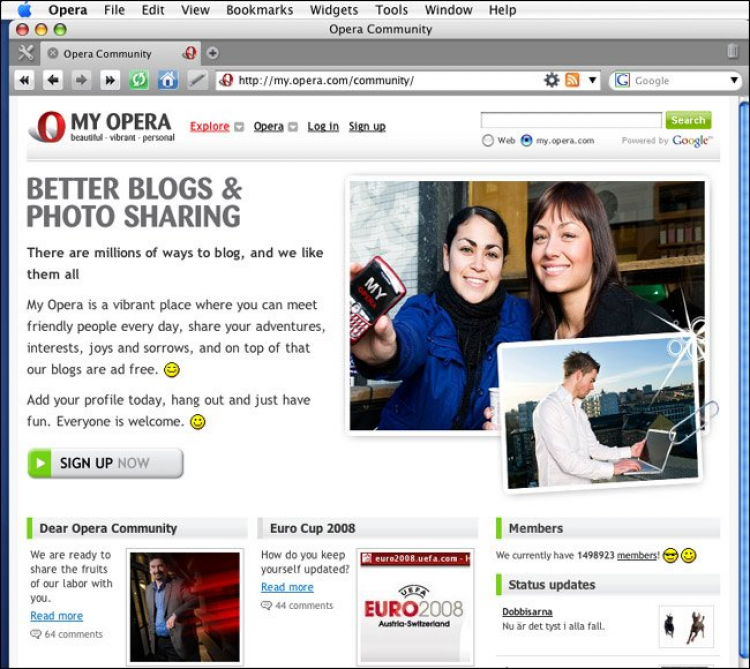This screenshot has height=669, width=750.
Task: Click the Log in link
Action: [323, 126]
